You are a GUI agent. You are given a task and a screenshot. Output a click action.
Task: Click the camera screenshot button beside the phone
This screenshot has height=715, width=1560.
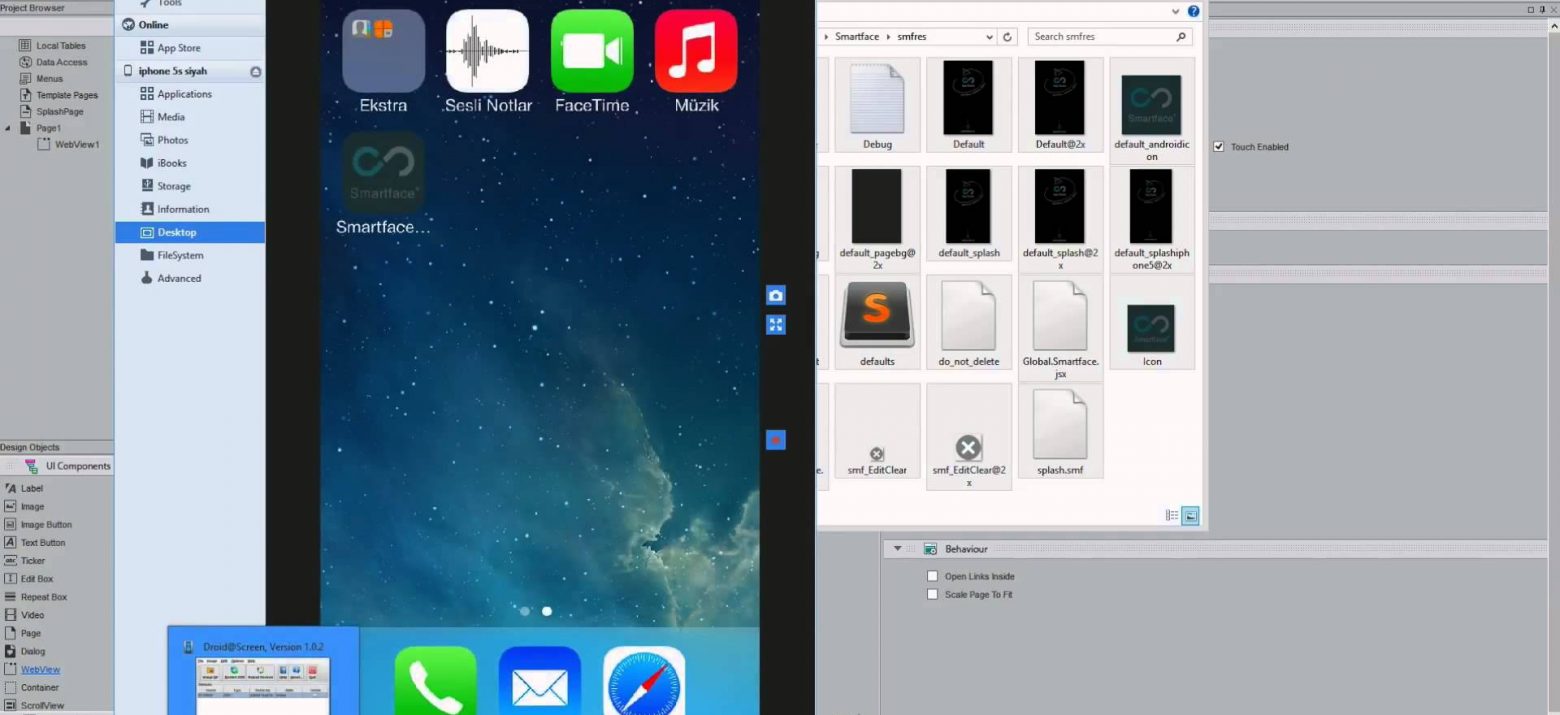pos(775,295)
